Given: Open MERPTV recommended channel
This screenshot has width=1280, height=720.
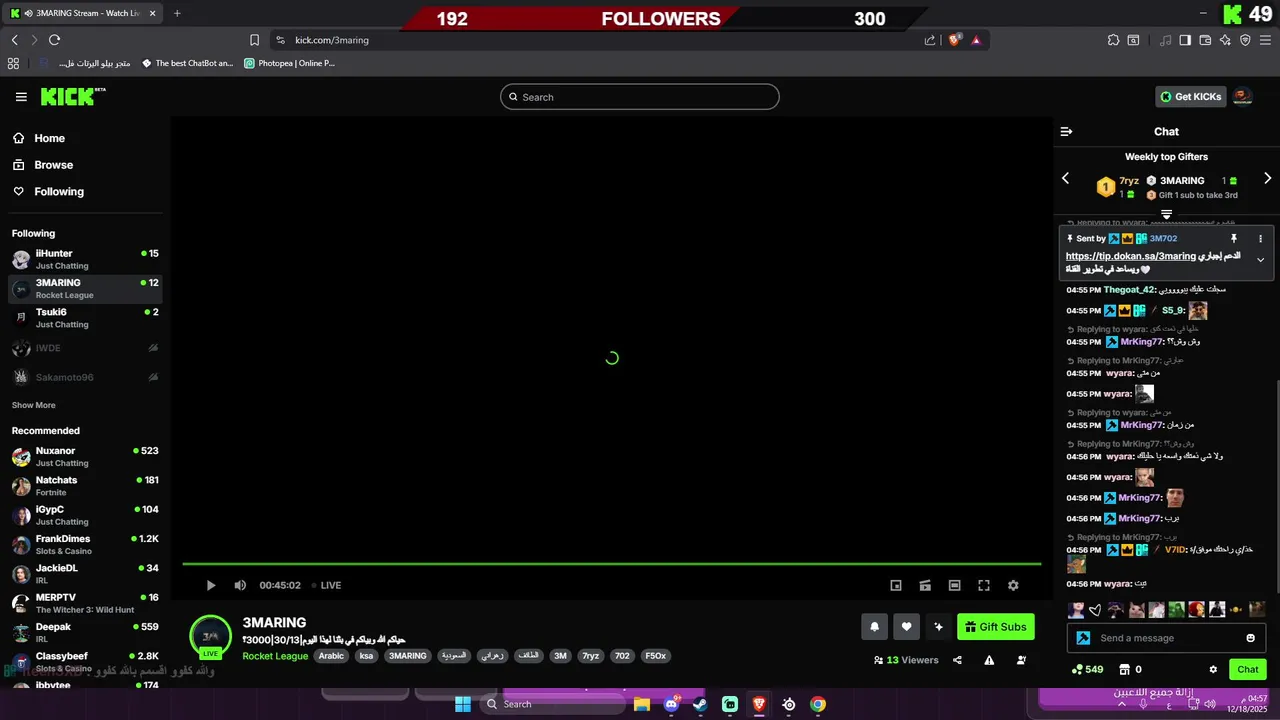Looking at the screenshot, I should click(85, 603).
